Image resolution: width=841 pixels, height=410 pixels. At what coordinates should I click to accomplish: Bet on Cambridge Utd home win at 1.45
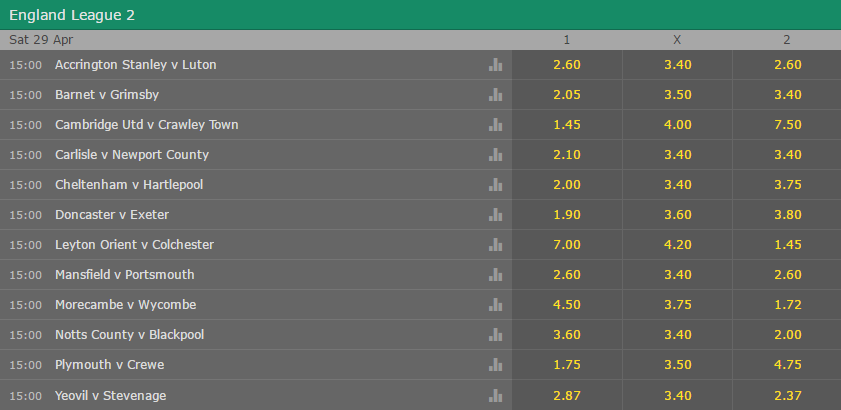click(x=567, y=125)
